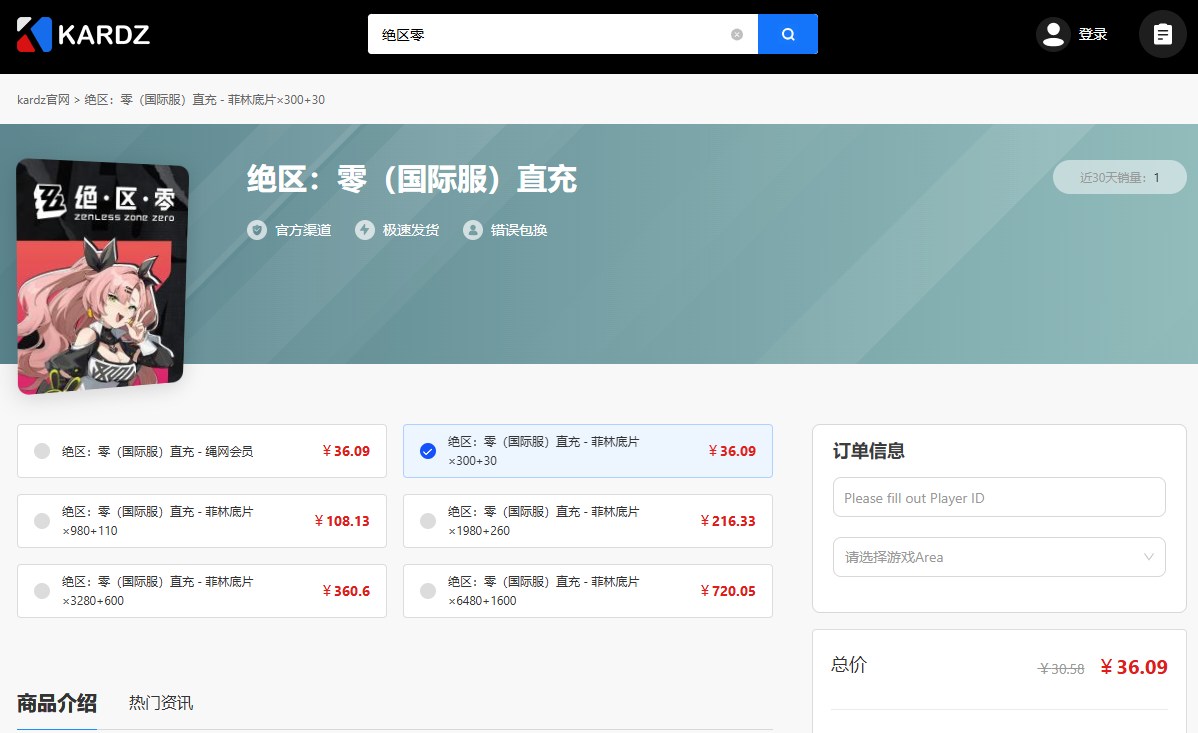This screenshot has height=733, width=1198.
Task: Click the 绝区：零（国际服）直充 title
Action: (x=412, y=180)
